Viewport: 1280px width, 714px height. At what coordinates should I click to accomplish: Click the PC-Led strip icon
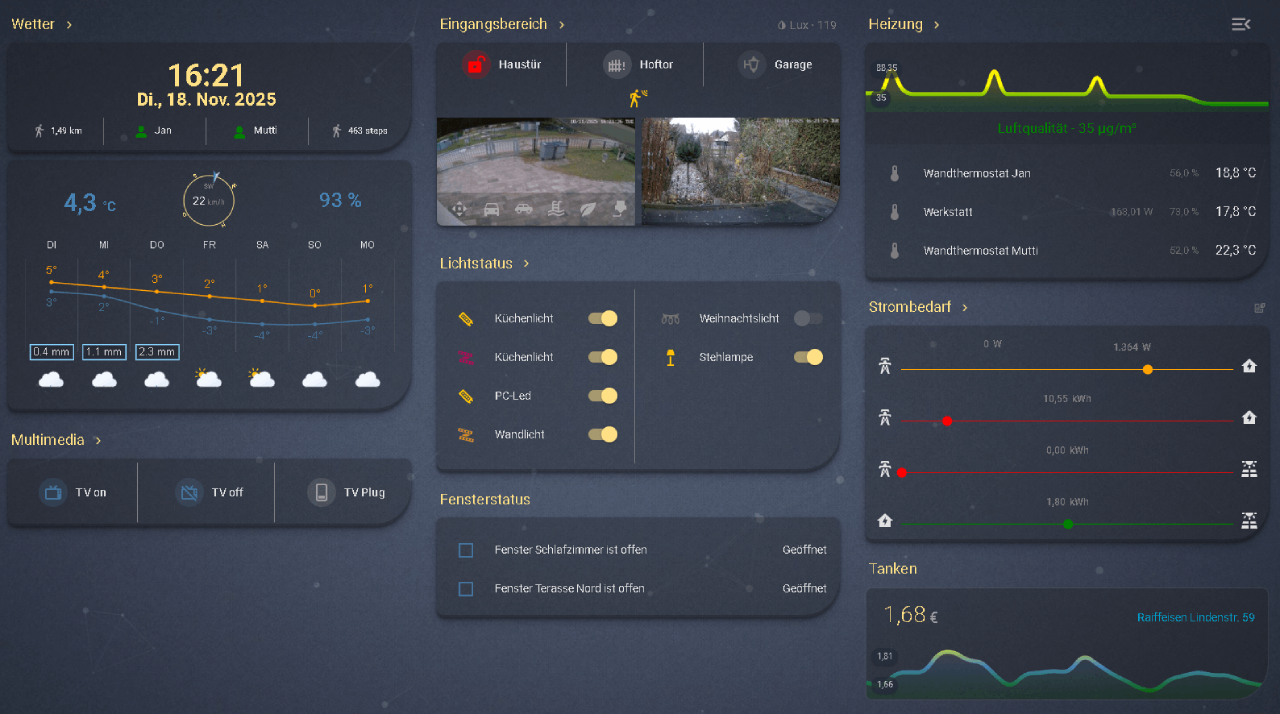[465, 396]
